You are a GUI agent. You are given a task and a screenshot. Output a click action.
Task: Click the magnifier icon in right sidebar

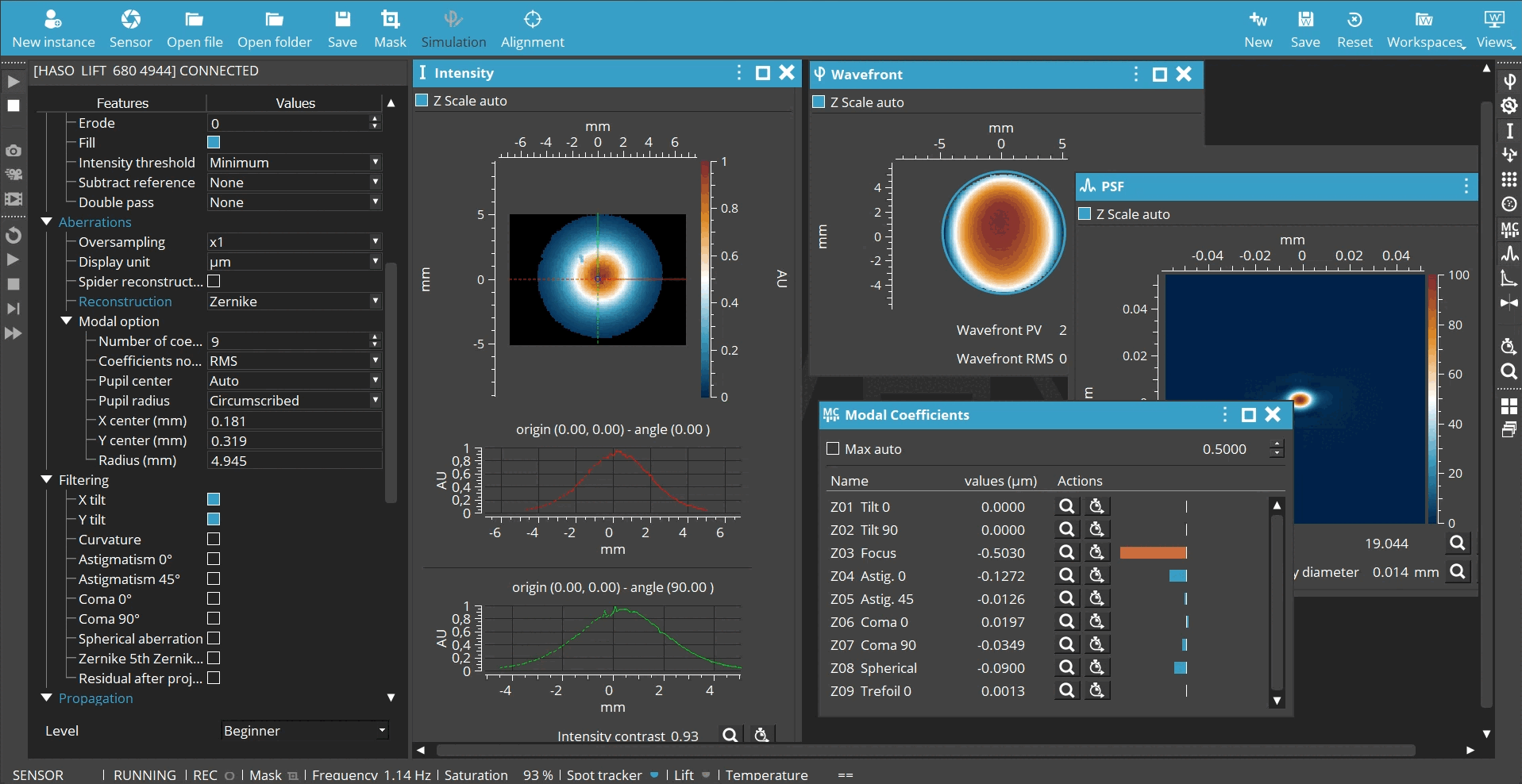pos(1509,371)
